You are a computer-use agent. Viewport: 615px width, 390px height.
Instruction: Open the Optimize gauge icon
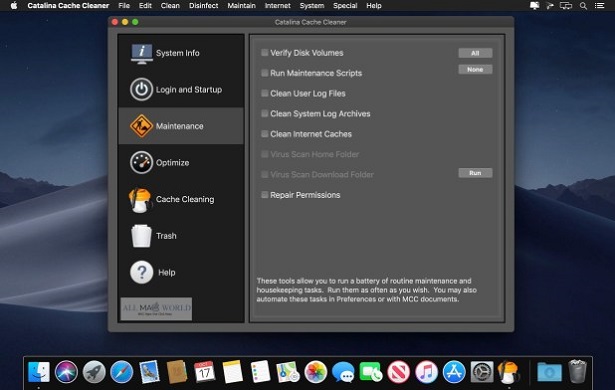pyautogui.click(x=141, y=162)
